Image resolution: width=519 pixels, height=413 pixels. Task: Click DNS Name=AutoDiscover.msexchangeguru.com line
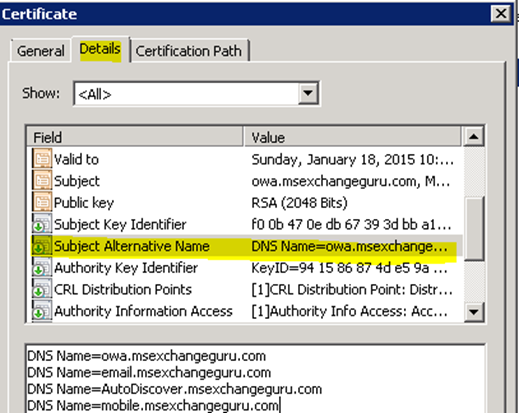(175, 389)
